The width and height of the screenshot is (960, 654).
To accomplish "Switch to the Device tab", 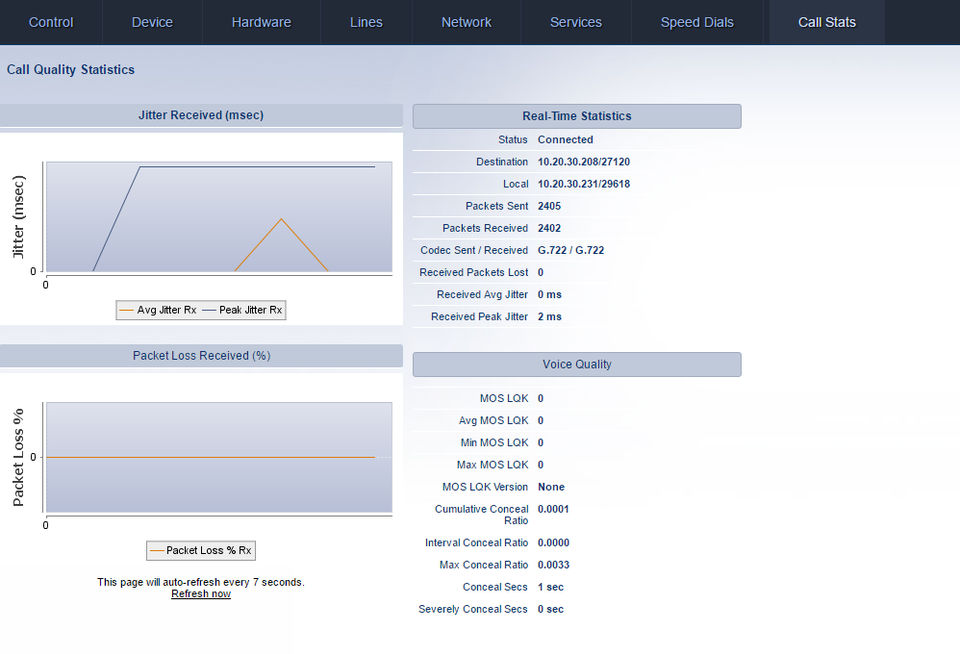I will click(152, 22).
